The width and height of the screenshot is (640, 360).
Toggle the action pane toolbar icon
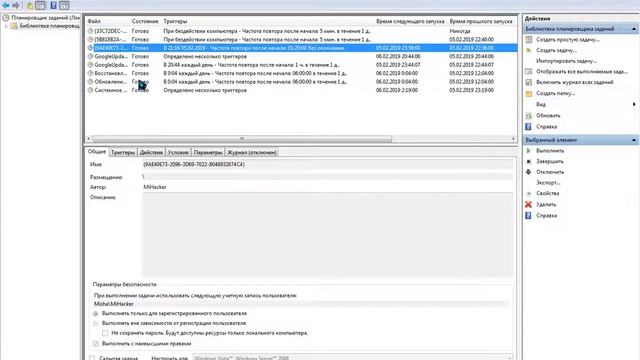pos(64,5)
